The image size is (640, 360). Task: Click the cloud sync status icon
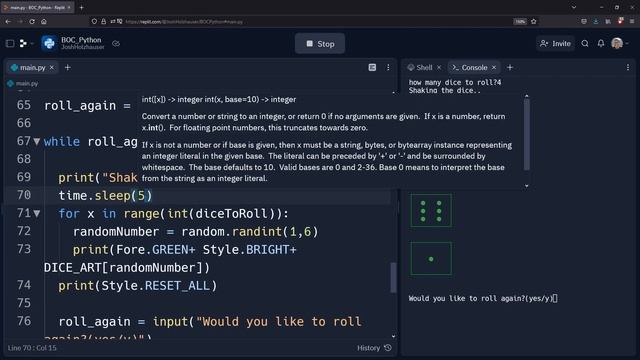point(116,43)
